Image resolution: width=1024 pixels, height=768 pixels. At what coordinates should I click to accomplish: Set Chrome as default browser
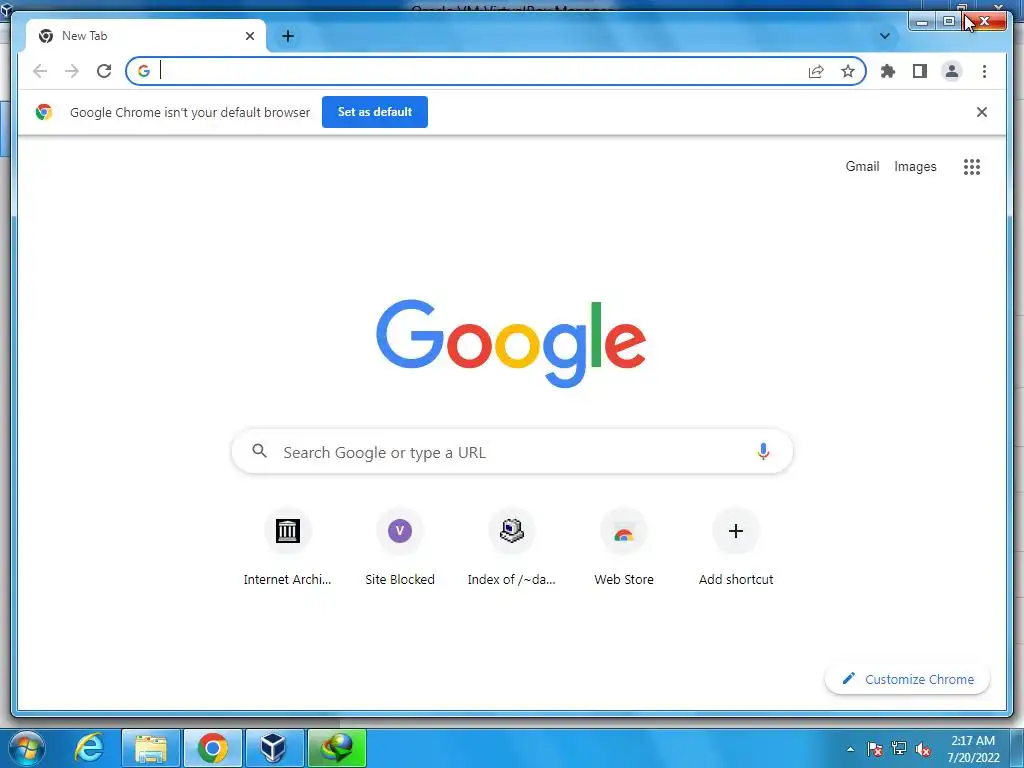tap(375, 112)
